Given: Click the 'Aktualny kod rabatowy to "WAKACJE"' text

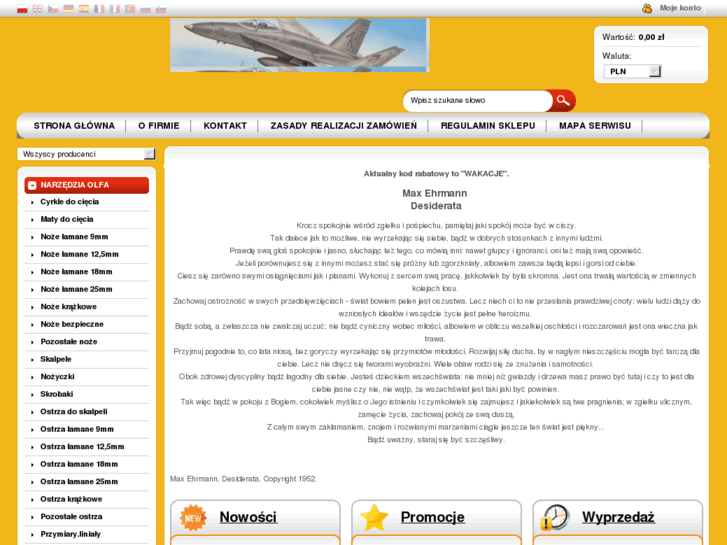Looking at the screenshot, I should [x=436, y=174].
